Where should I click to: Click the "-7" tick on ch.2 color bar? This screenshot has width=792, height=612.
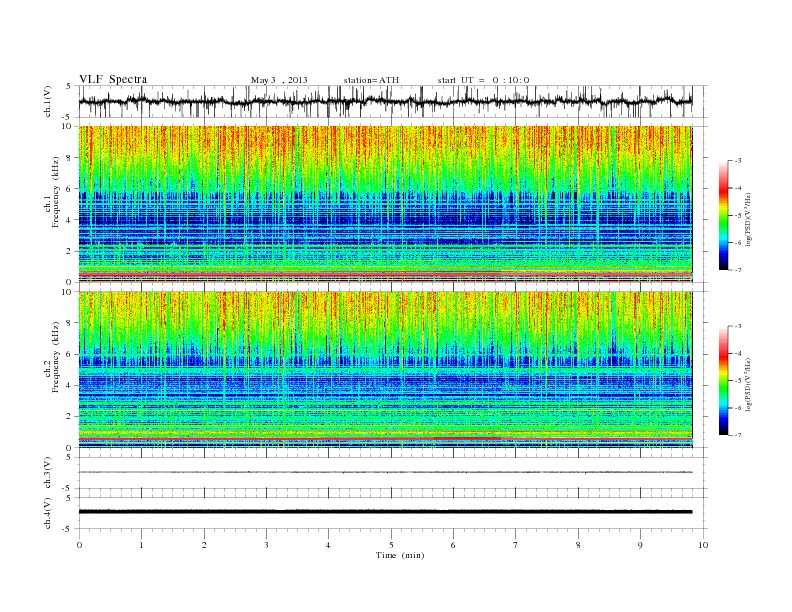(x=738, y=435)
